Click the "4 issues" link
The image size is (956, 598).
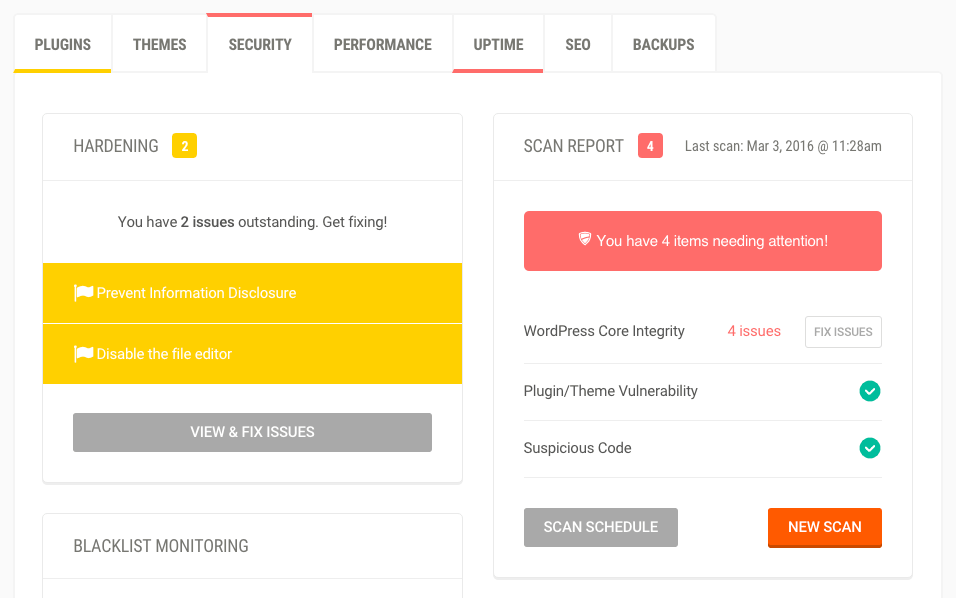coord(753,331)
